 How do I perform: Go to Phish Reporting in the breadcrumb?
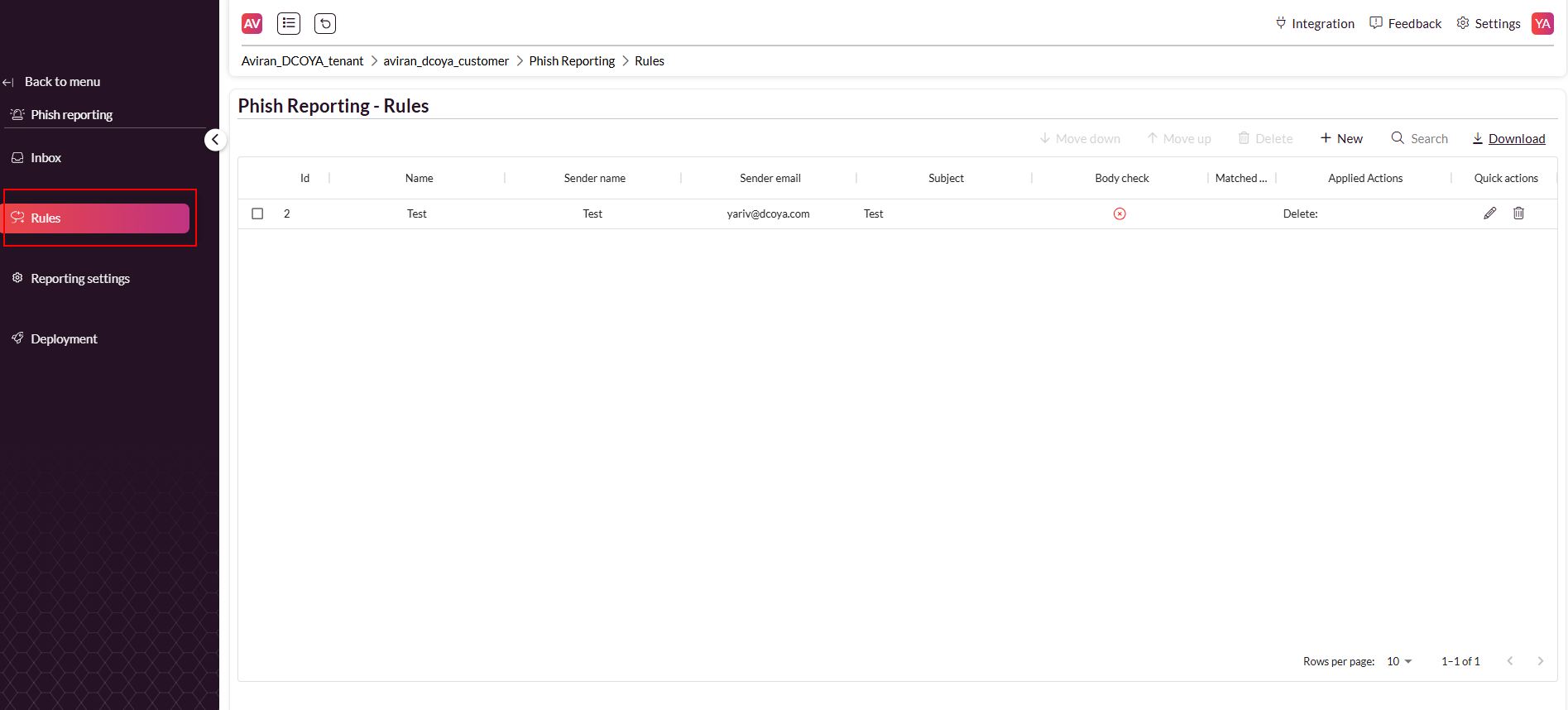(x=572, y=61)
